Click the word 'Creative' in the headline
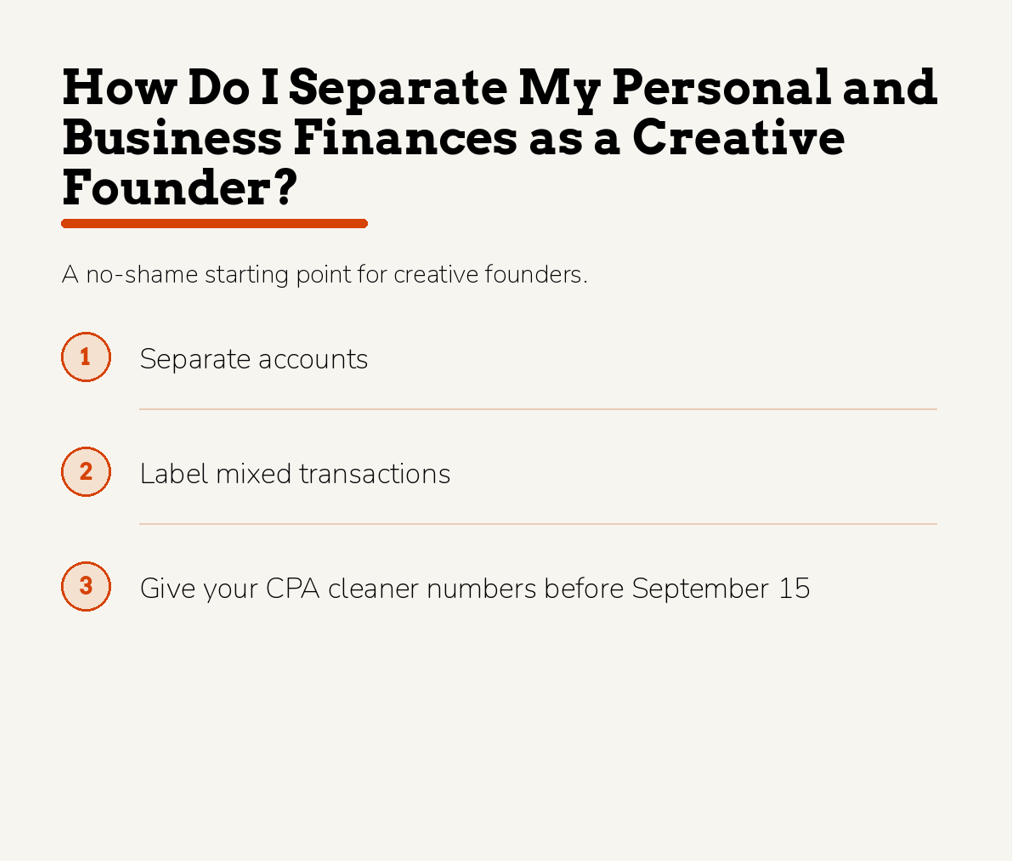 pyautogui.click(x=738, y=137)
